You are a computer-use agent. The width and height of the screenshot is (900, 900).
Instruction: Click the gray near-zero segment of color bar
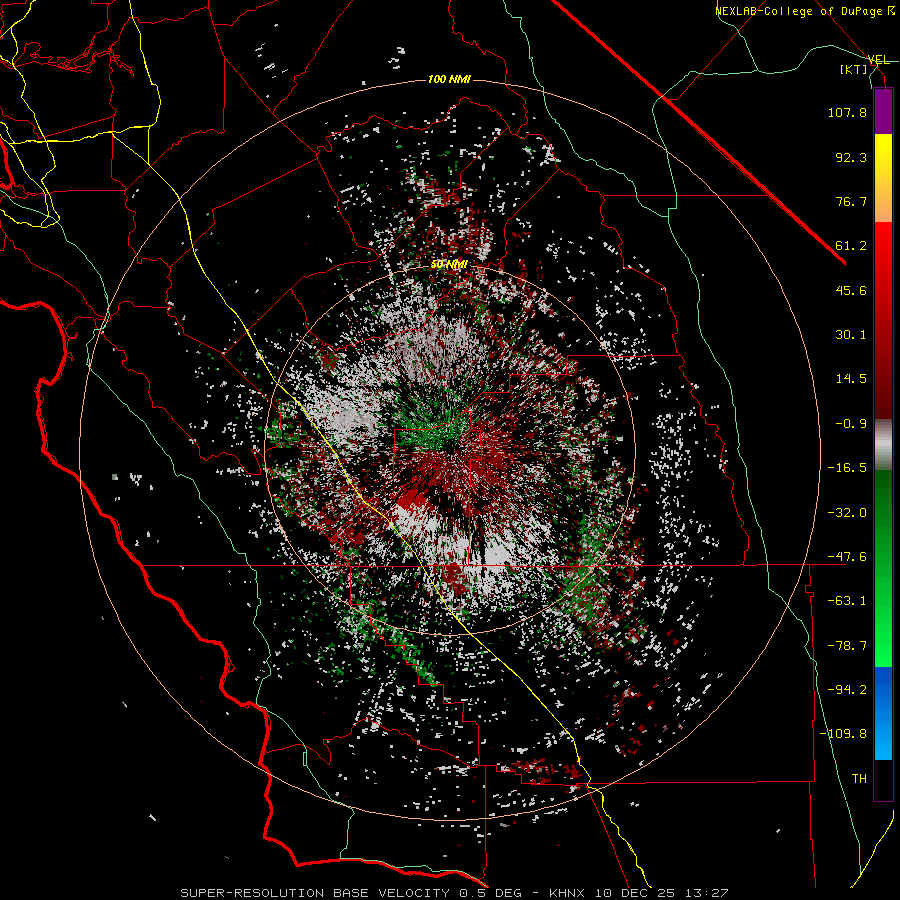pyautogui.click(x=883, y=445)
